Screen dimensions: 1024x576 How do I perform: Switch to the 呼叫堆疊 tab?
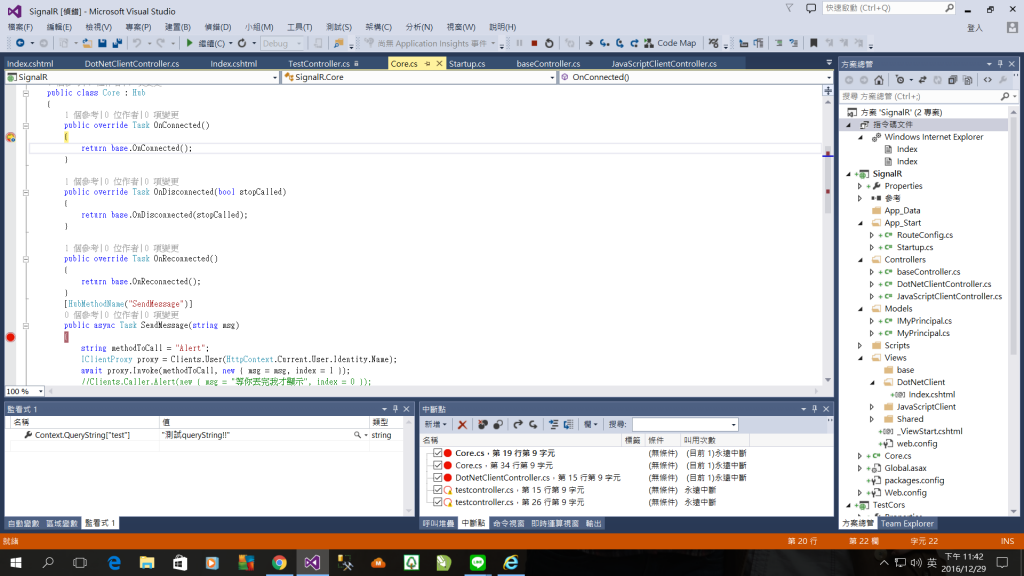[438, 523]
